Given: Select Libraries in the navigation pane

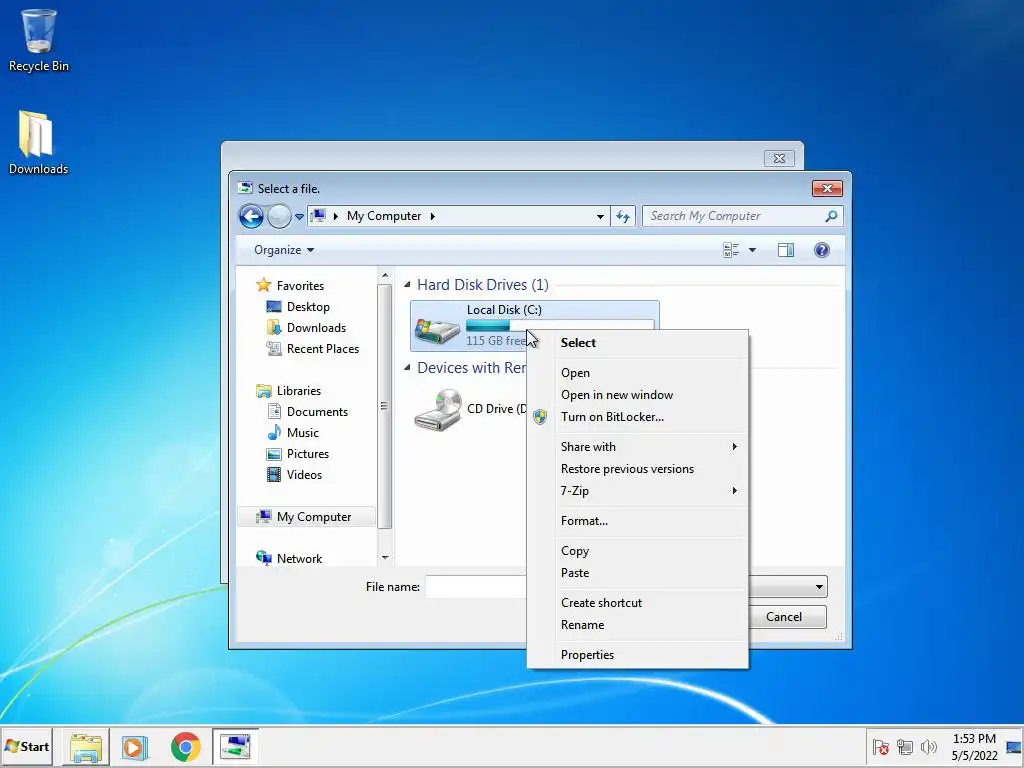Looking at the screenshot, I should [289, 391].
